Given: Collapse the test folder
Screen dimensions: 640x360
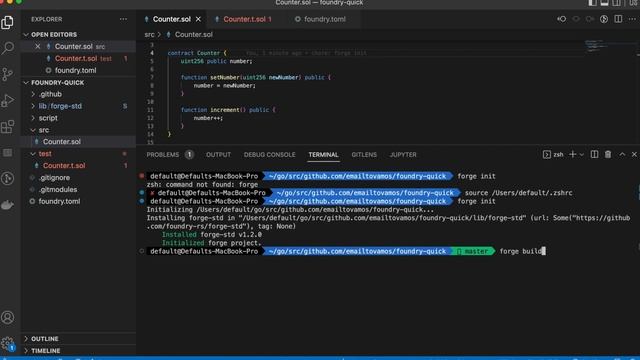Looking at the screenshot, I should 45,154.
